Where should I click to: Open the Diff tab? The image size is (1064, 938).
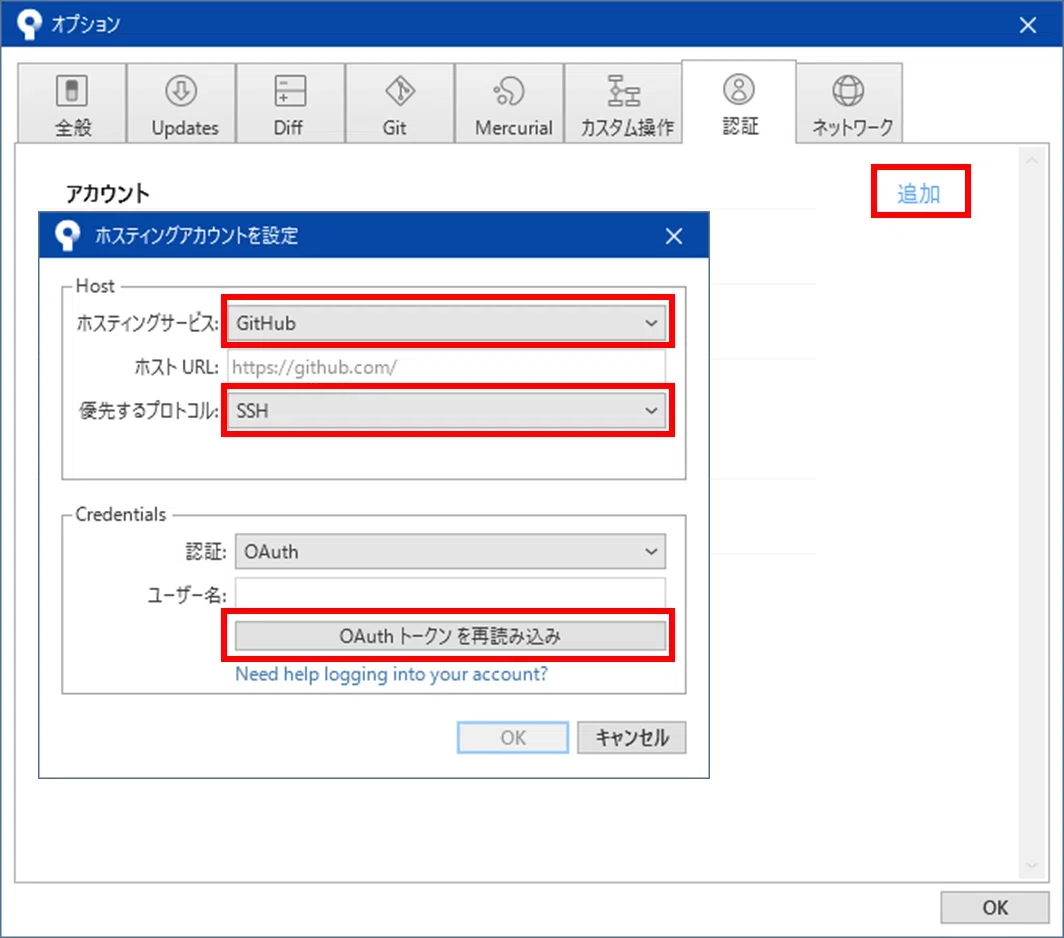(x=290, y=104)
